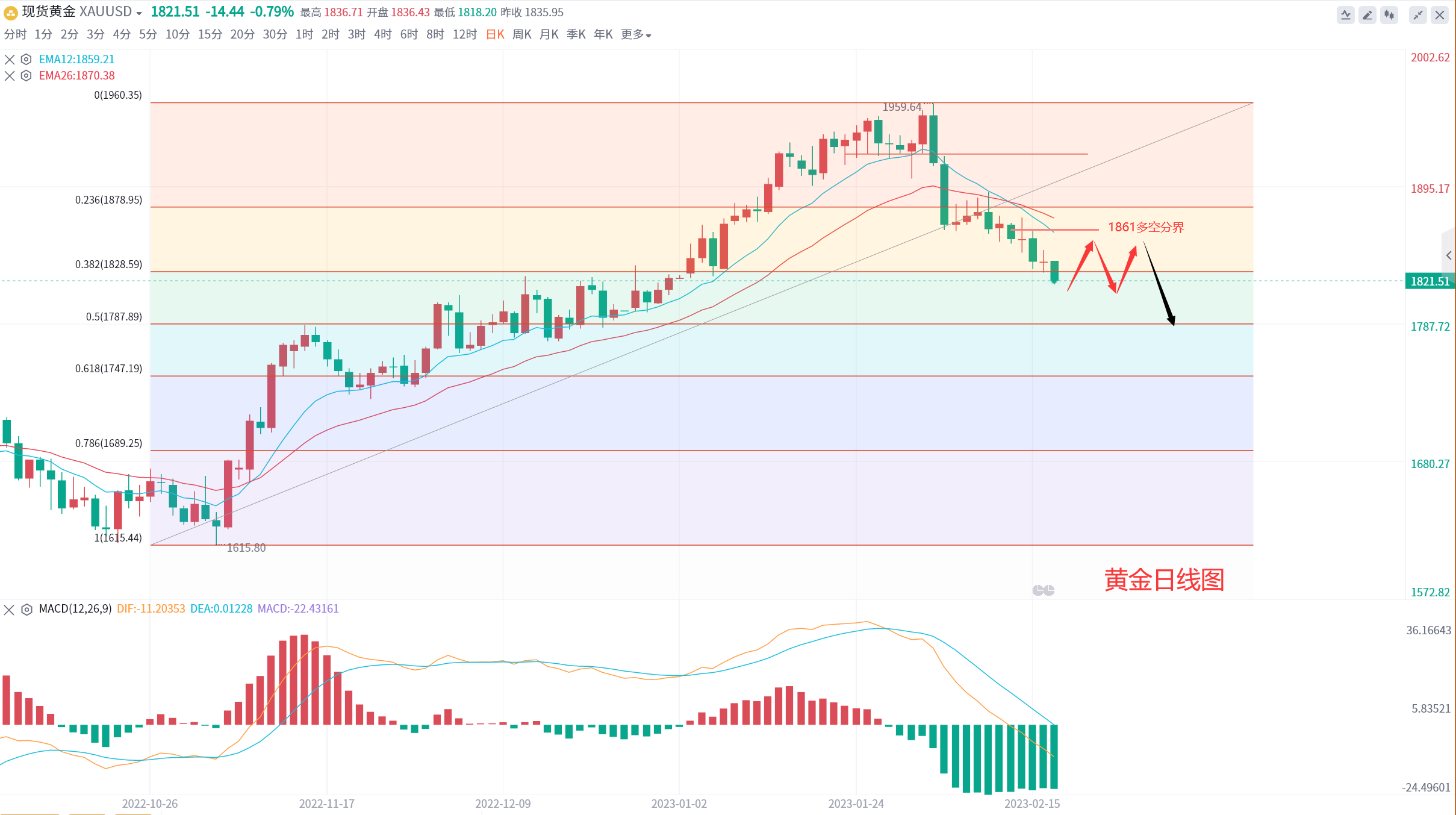1456x815 pixels.
Task: Click the gold XAUUSD coin icon
Action: click(10, 12)
